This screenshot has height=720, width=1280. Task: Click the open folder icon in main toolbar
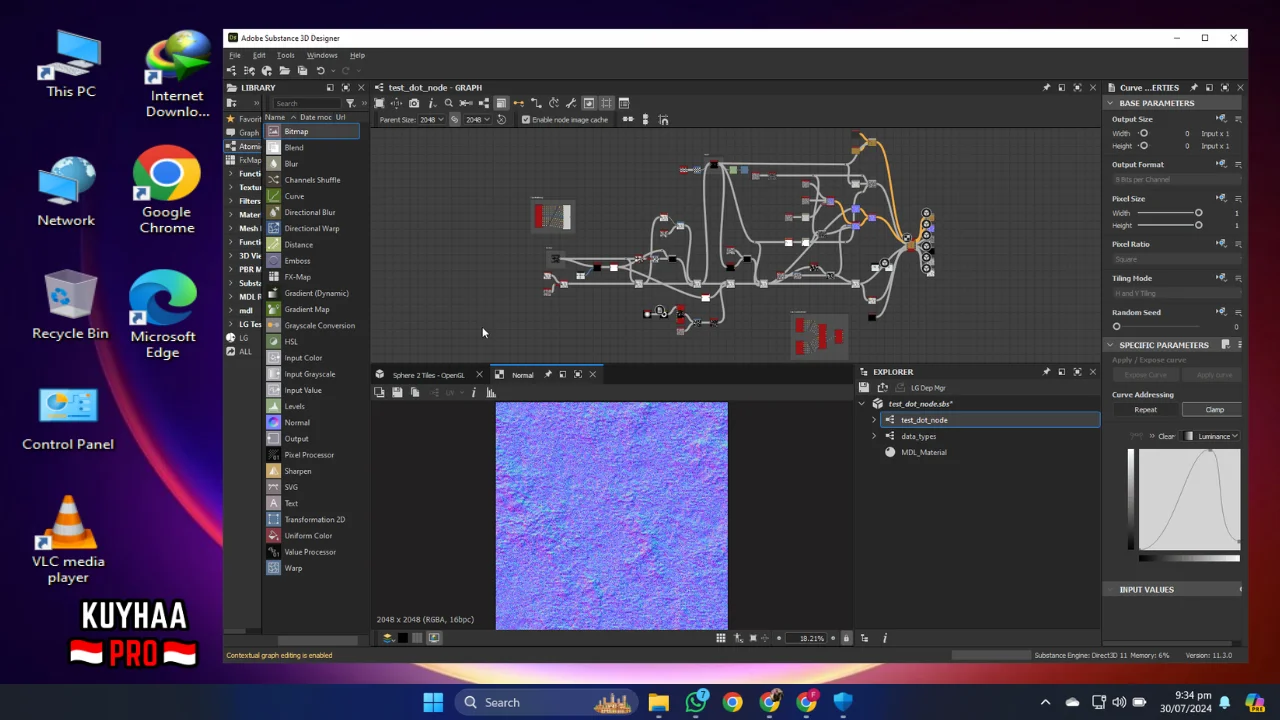[x=285, y=71]
